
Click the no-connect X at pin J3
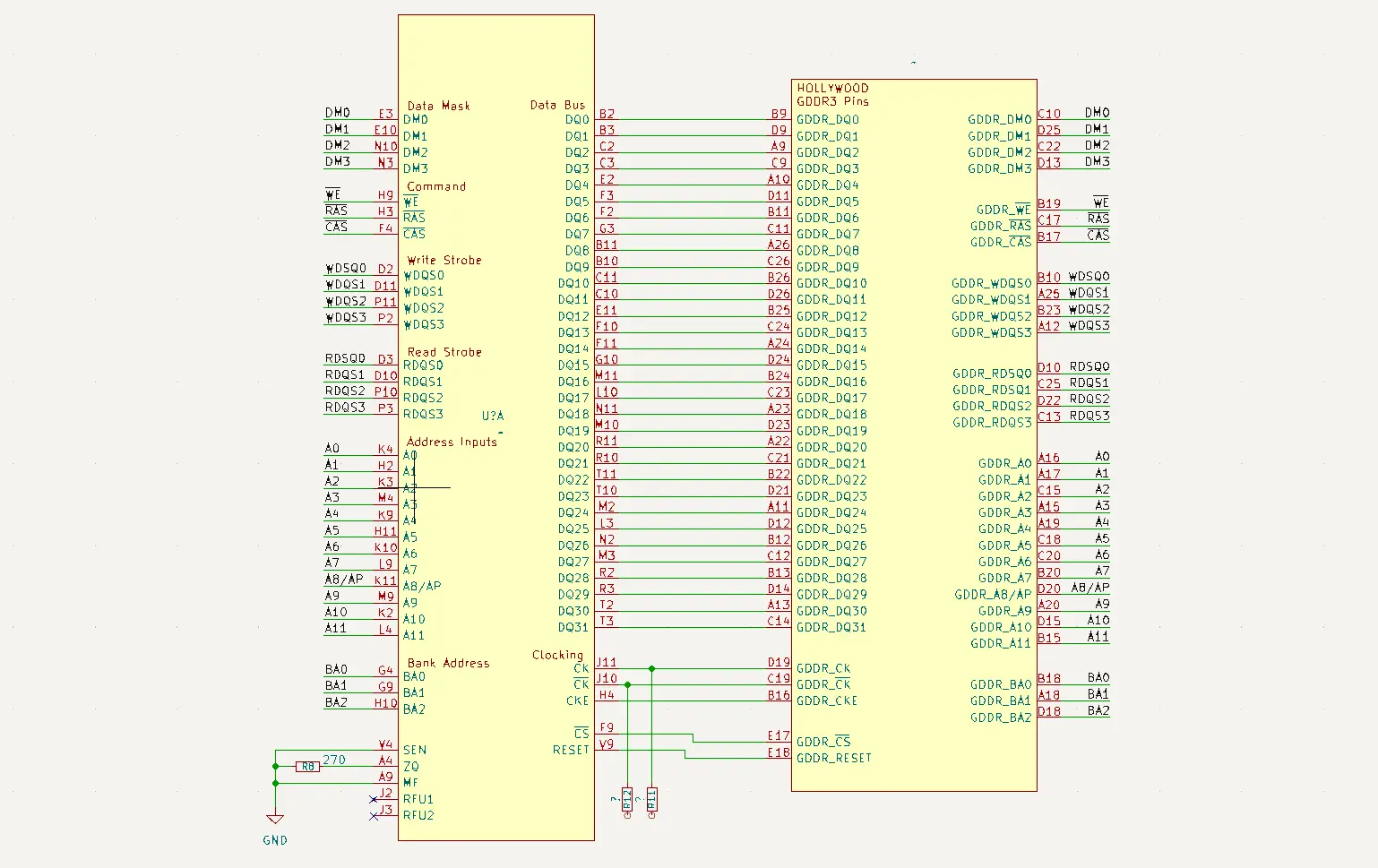(x=374, y=816)
